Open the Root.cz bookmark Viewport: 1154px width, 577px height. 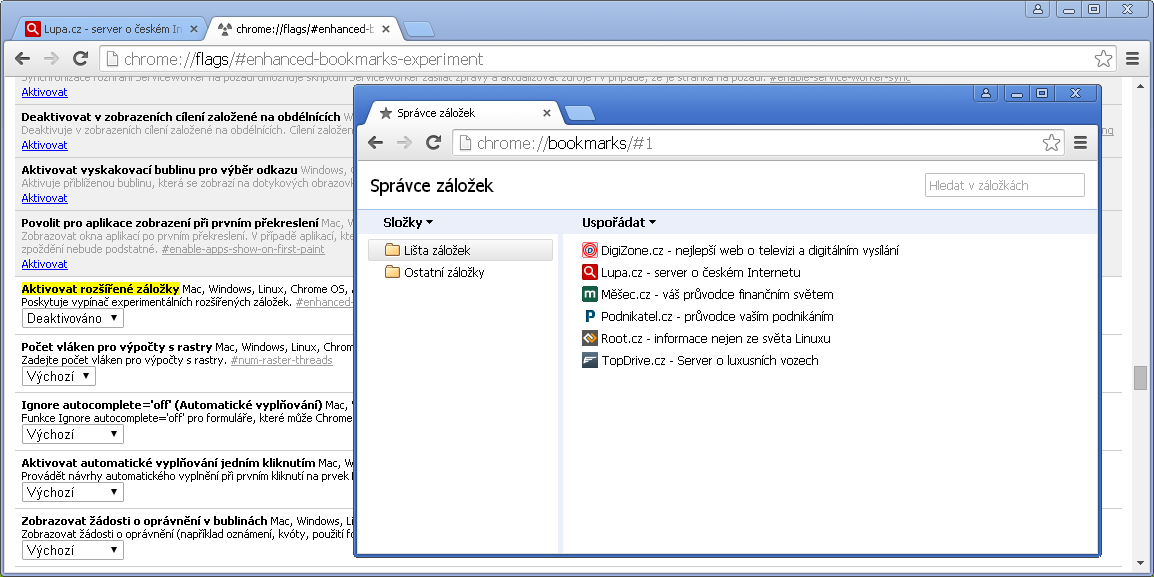click(715, 338)
